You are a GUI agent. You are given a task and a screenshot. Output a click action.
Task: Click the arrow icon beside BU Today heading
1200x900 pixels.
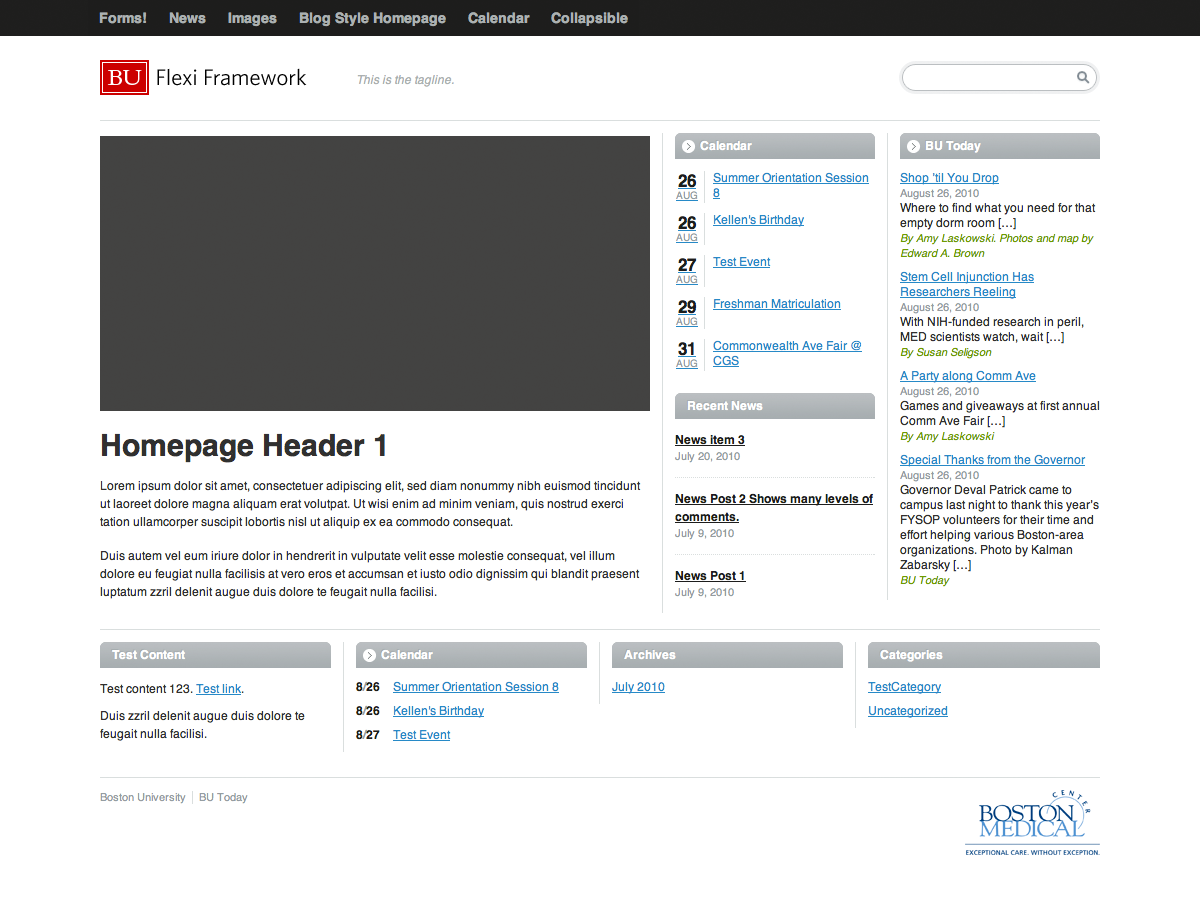(x=913, y=146)
